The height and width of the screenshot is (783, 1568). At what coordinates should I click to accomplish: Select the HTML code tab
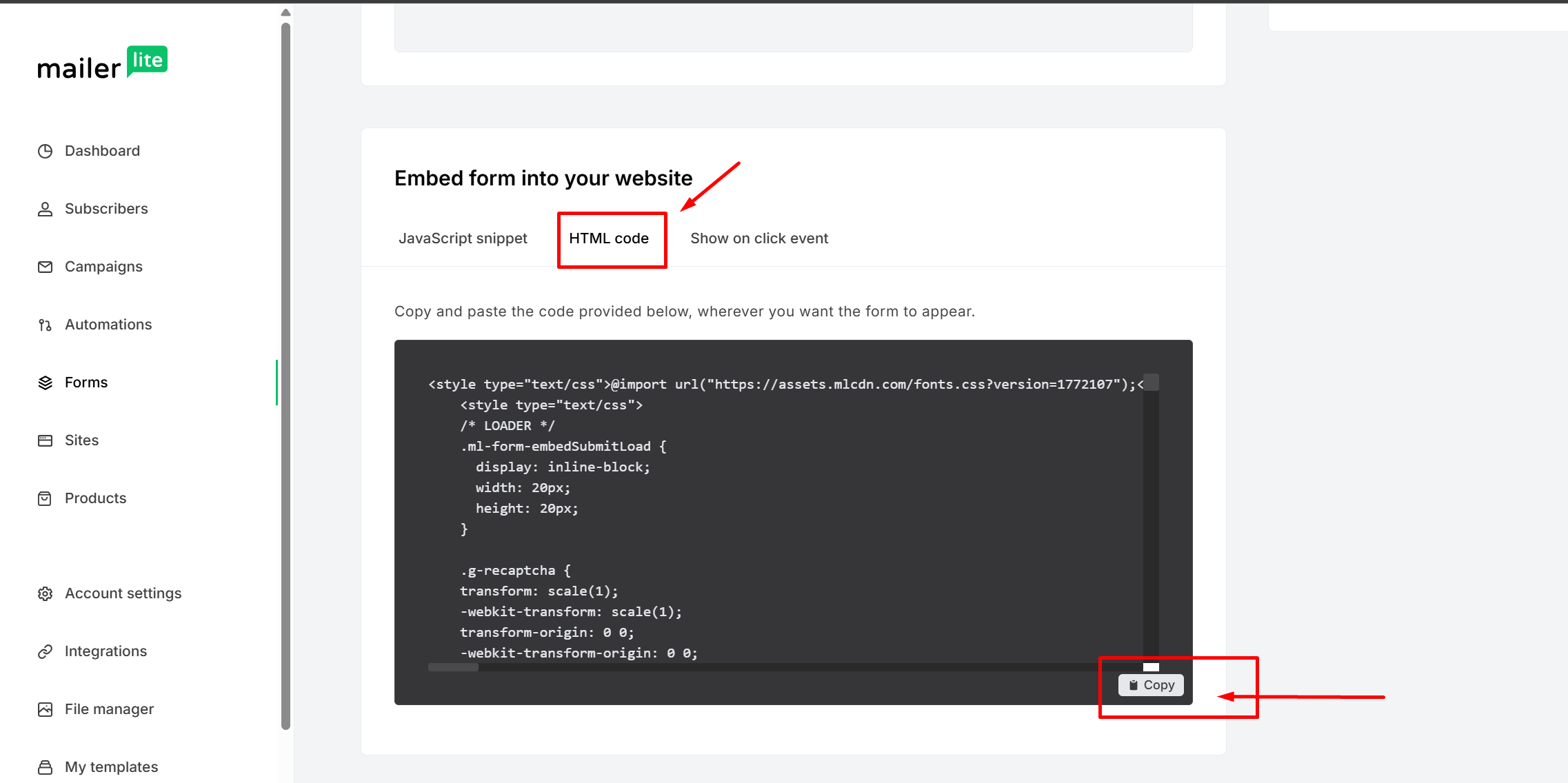click(609, 238)
